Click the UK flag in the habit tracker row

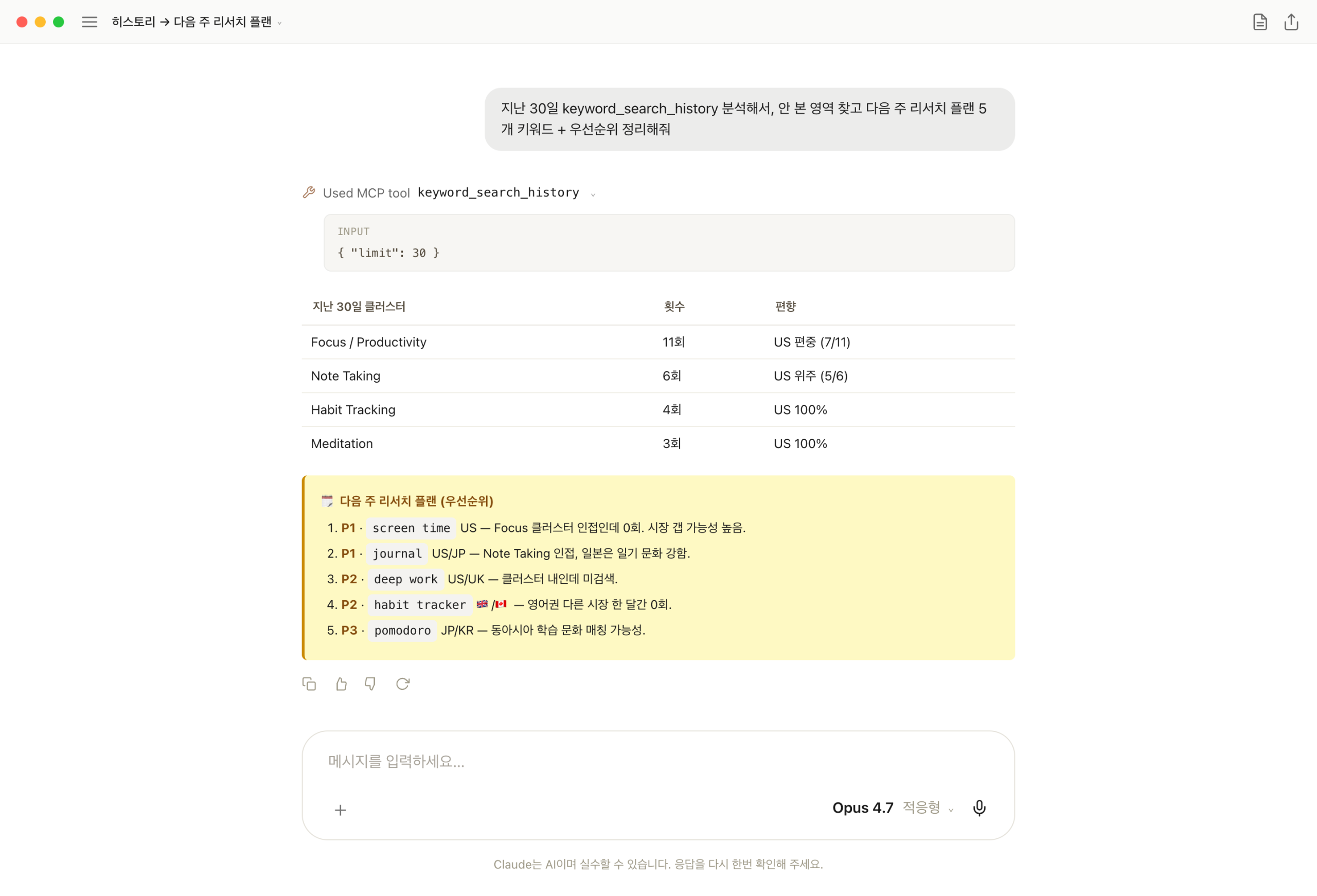pos(482,604)
